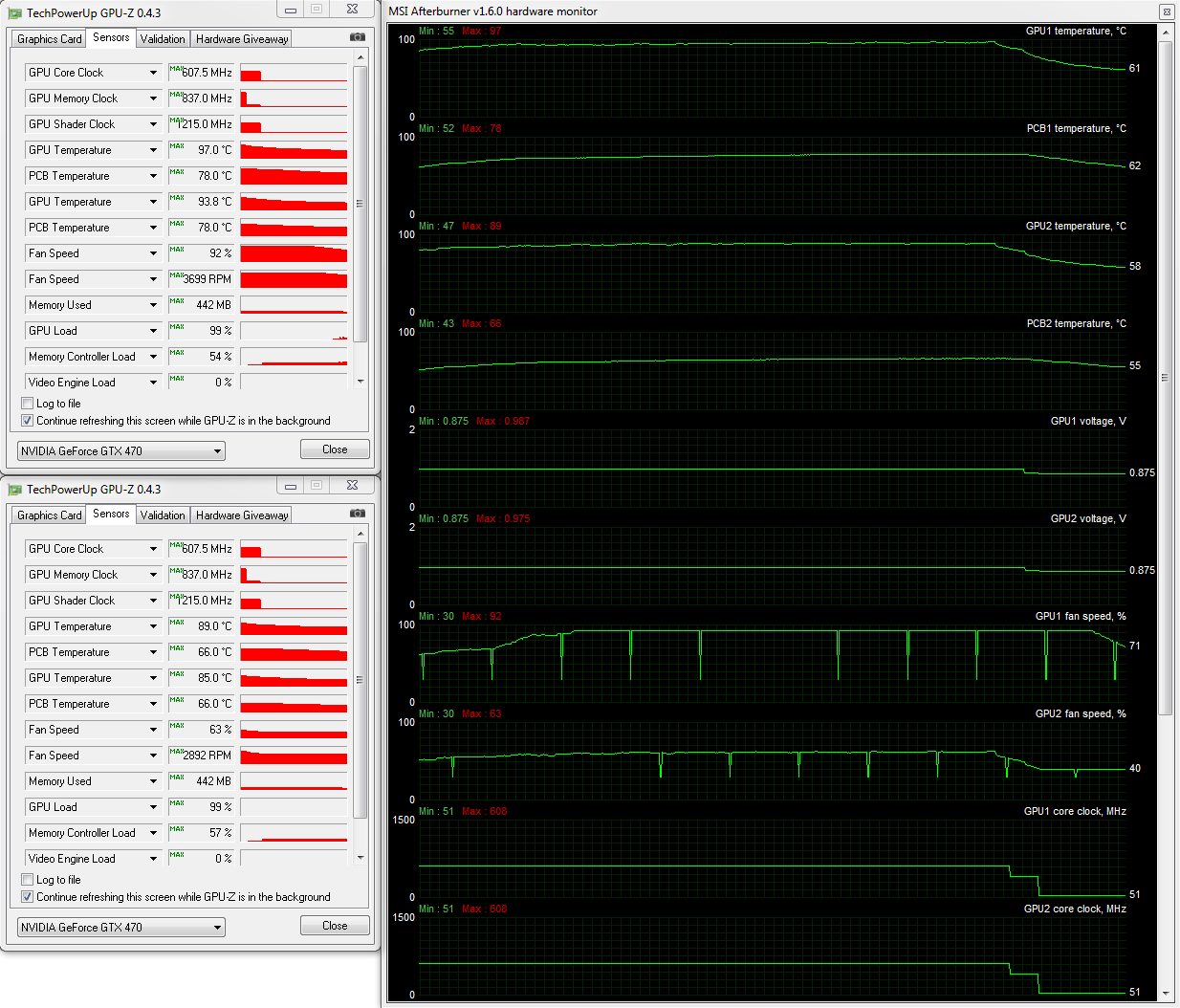The image size is (1180, 1008).
Task: Click the Afterburner hardware monitor scrollbar thumb
Action: (x=1165, y=378)
